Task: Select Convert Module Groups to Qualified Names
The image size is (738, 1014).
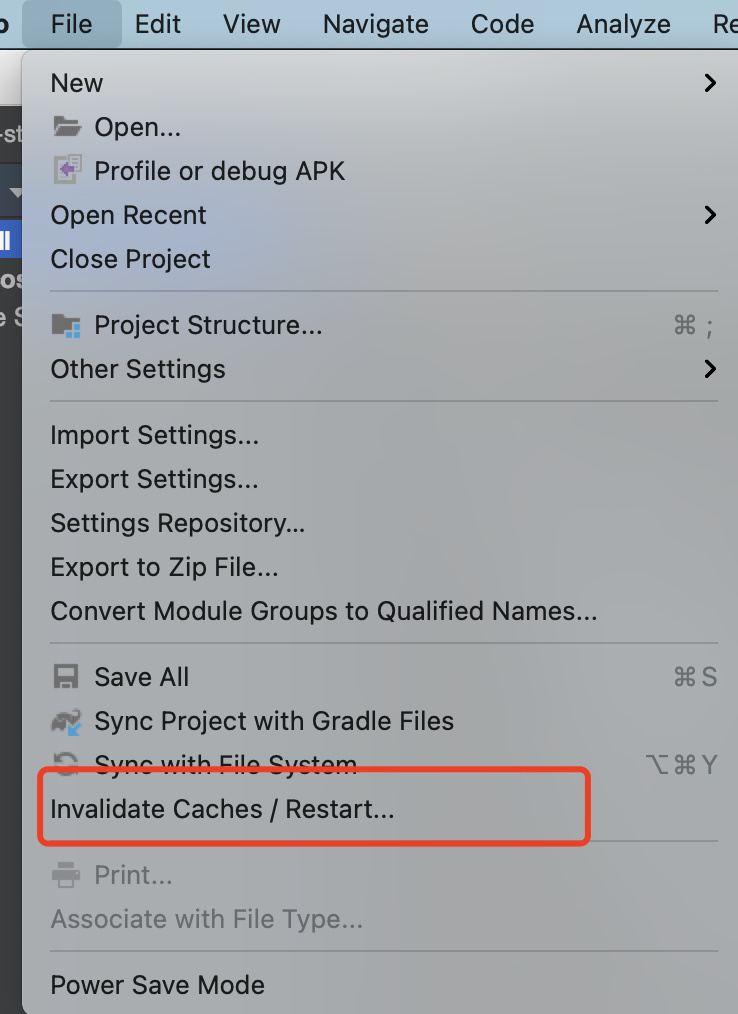Action: pos(323,611)
